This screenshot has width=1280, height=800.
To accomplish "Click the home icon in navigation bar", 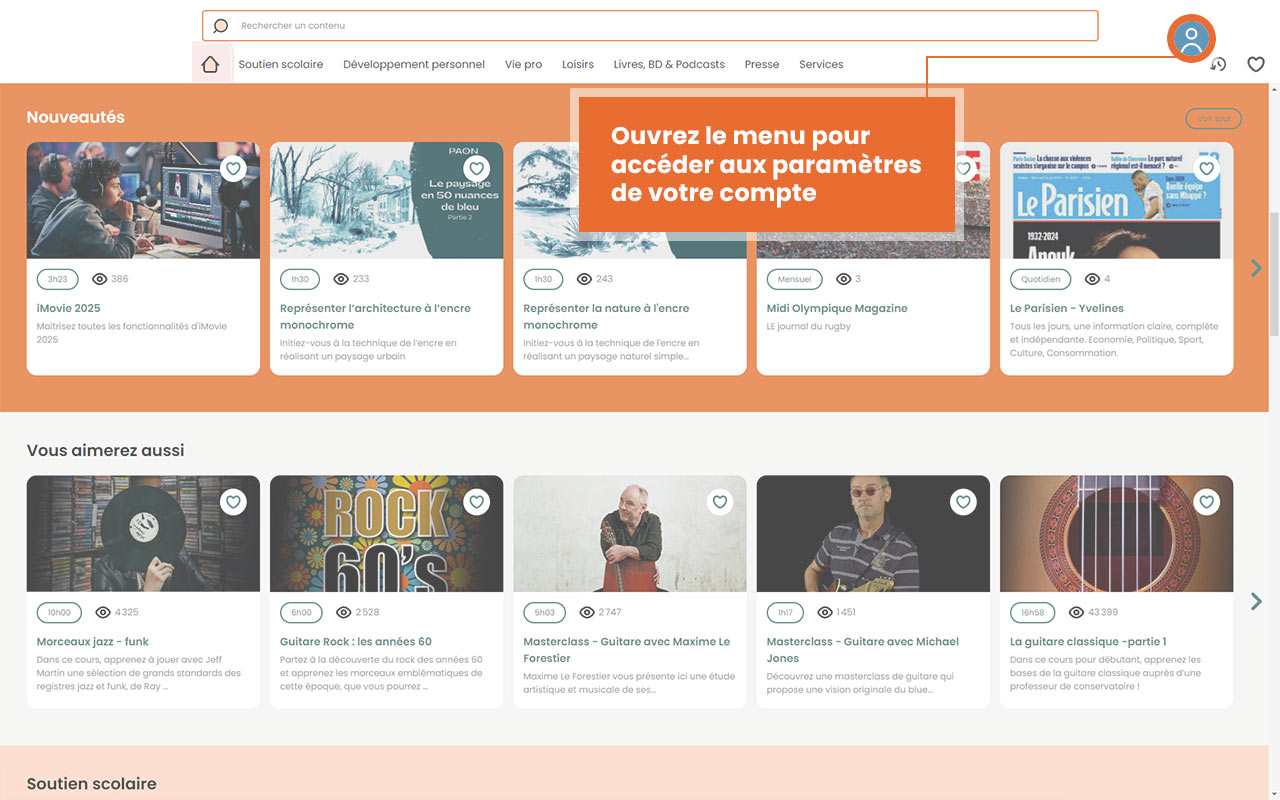I will (x=210, y=64).
